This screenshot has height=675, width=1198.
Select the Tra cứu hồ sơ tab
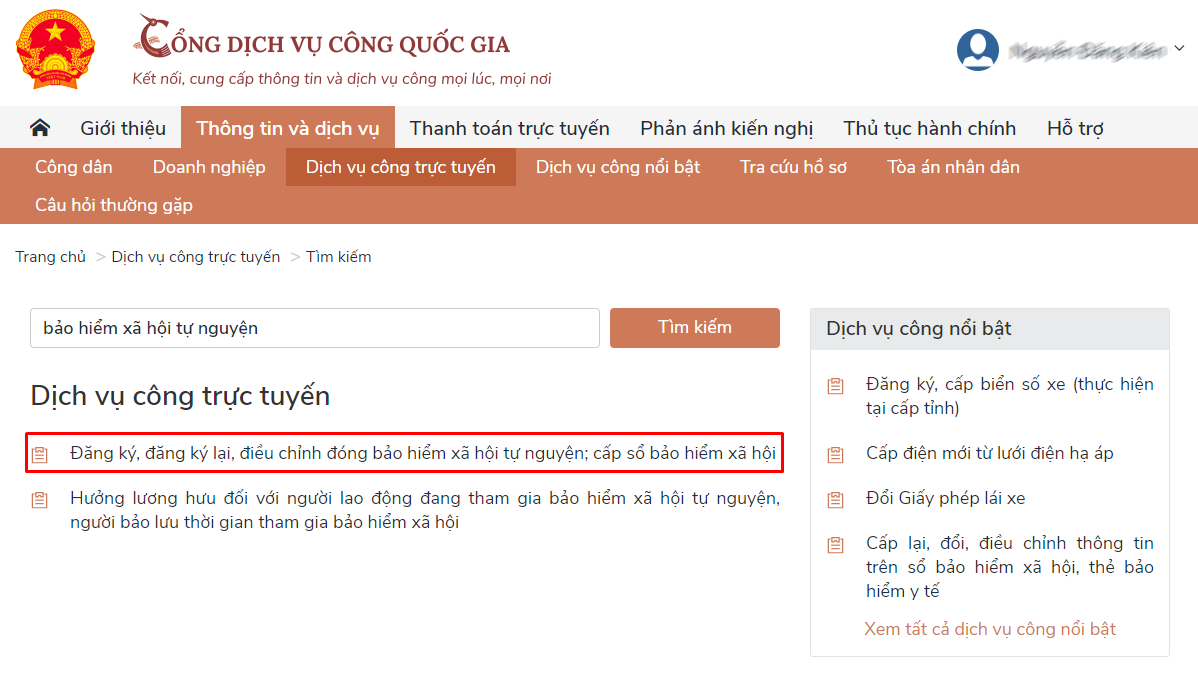coord(793,167)
